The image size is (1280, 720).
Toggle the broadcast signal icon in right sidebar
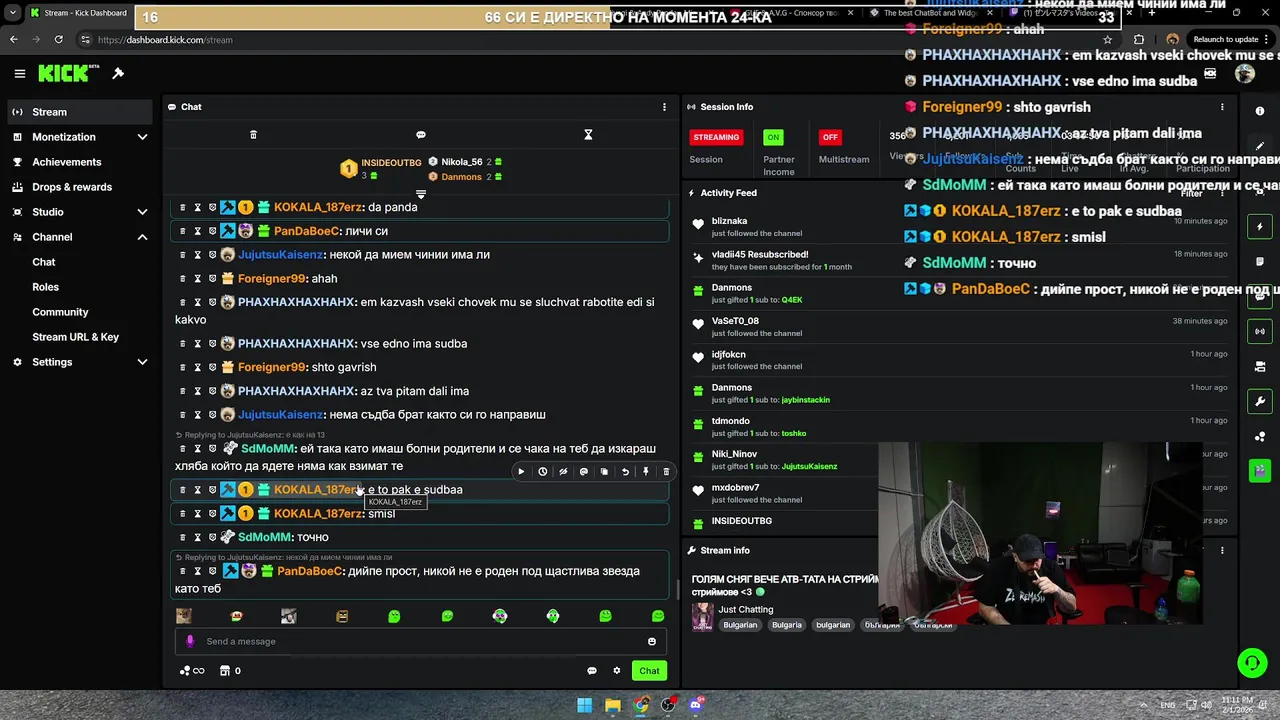1260,331
